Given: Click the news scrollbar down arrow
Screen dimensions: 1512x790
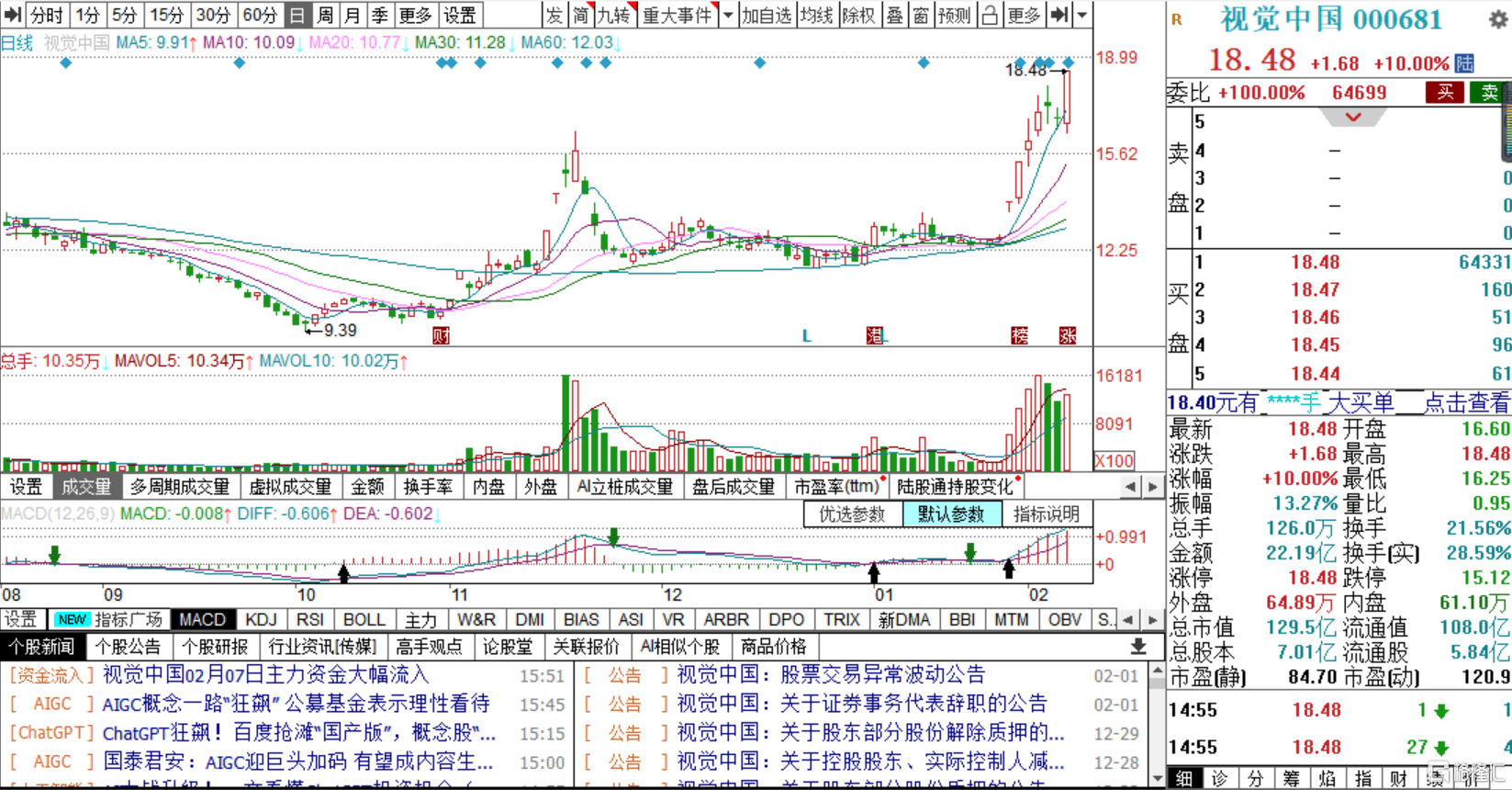Looking at the screenshot, I should 1157,780.
